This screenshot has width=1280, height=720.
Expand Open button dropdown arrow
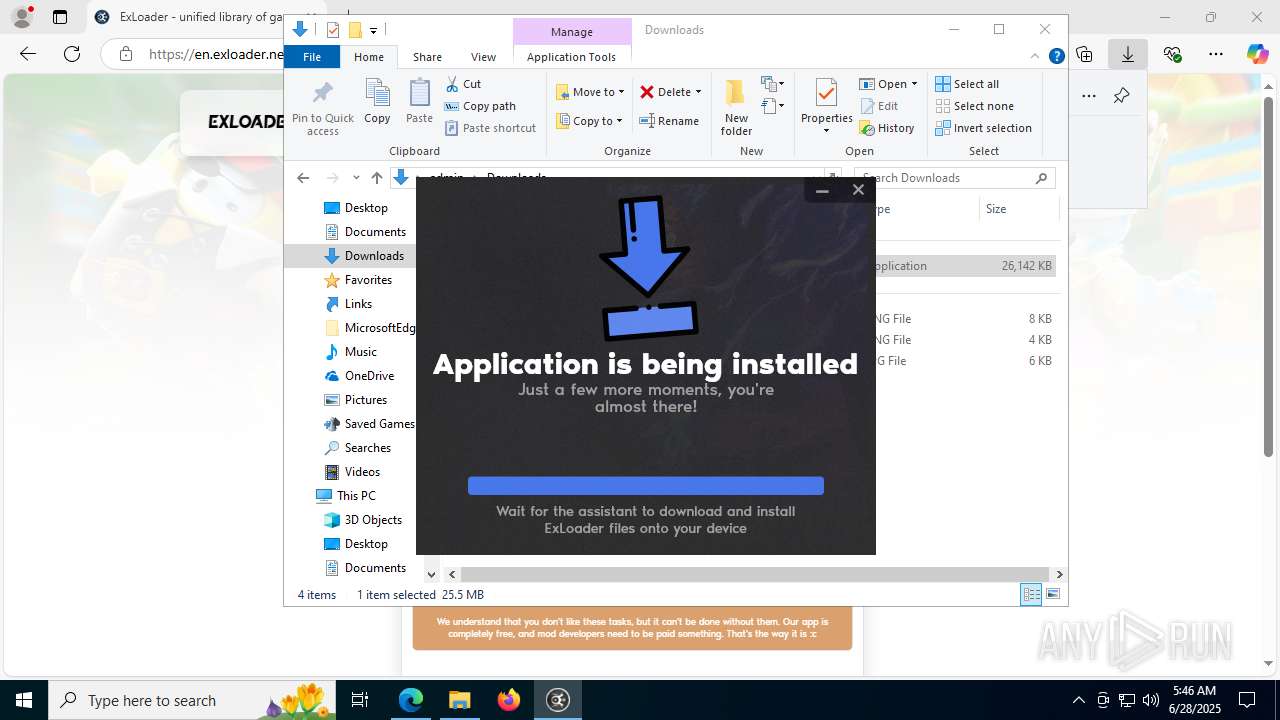click(x=914, y=84)
